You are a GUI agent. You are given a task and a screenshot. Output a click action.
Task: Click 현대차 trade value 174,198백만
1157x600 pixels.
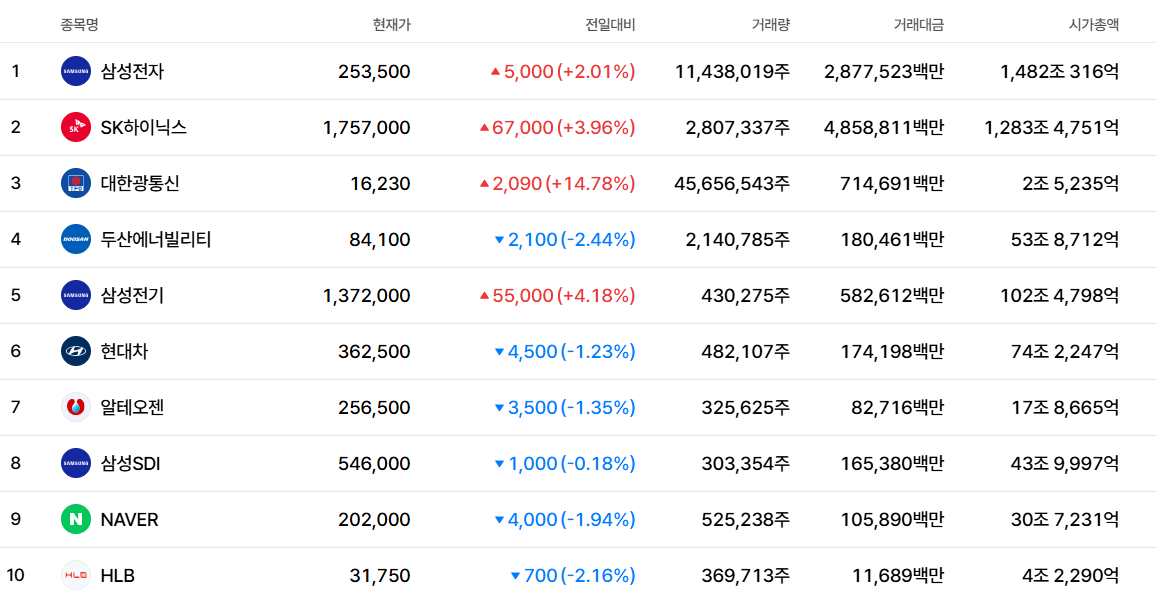coord(892,352)
